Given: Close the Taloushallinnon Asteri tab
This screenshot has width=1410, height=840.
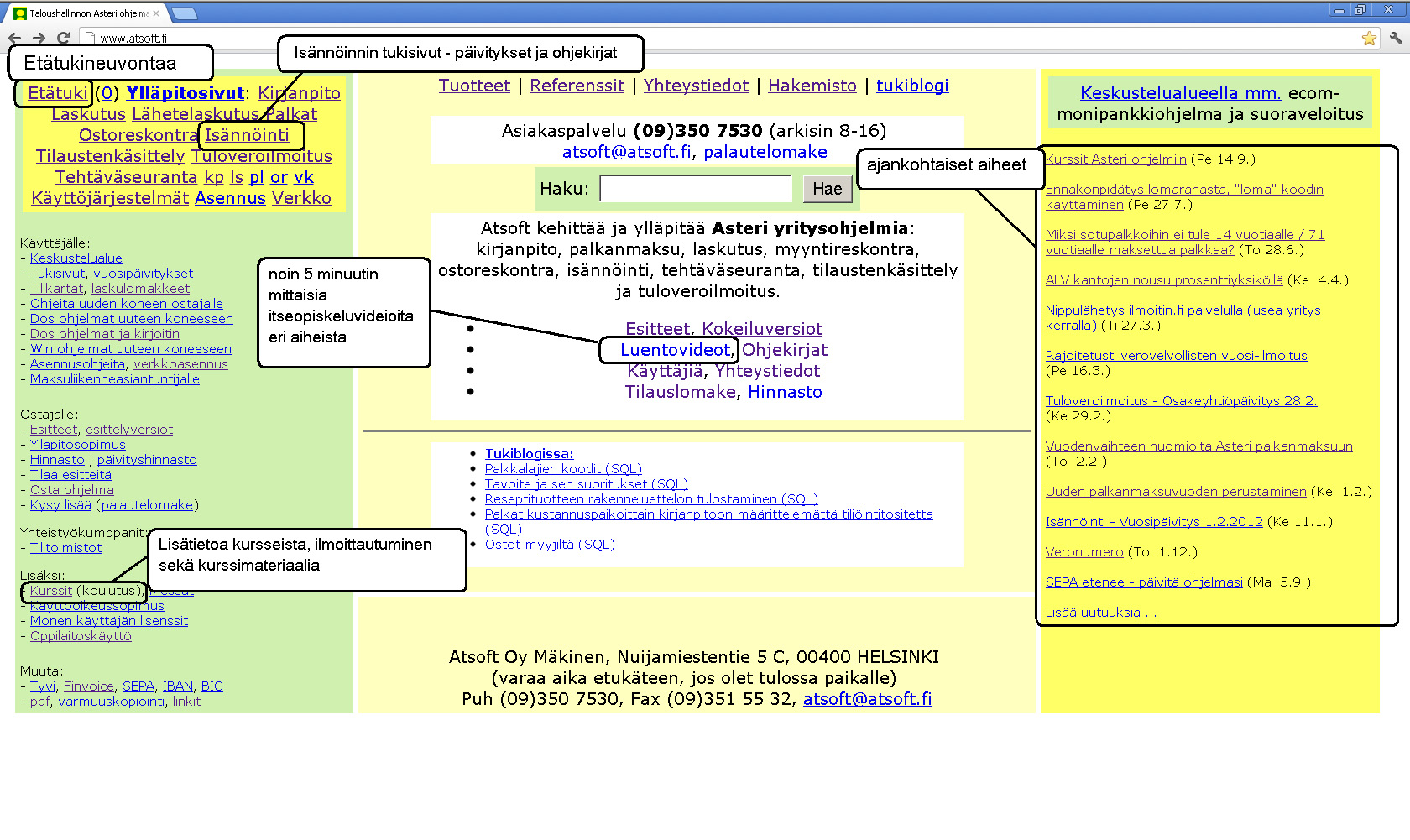Looking at the screenshot, I should pos(156,13).
